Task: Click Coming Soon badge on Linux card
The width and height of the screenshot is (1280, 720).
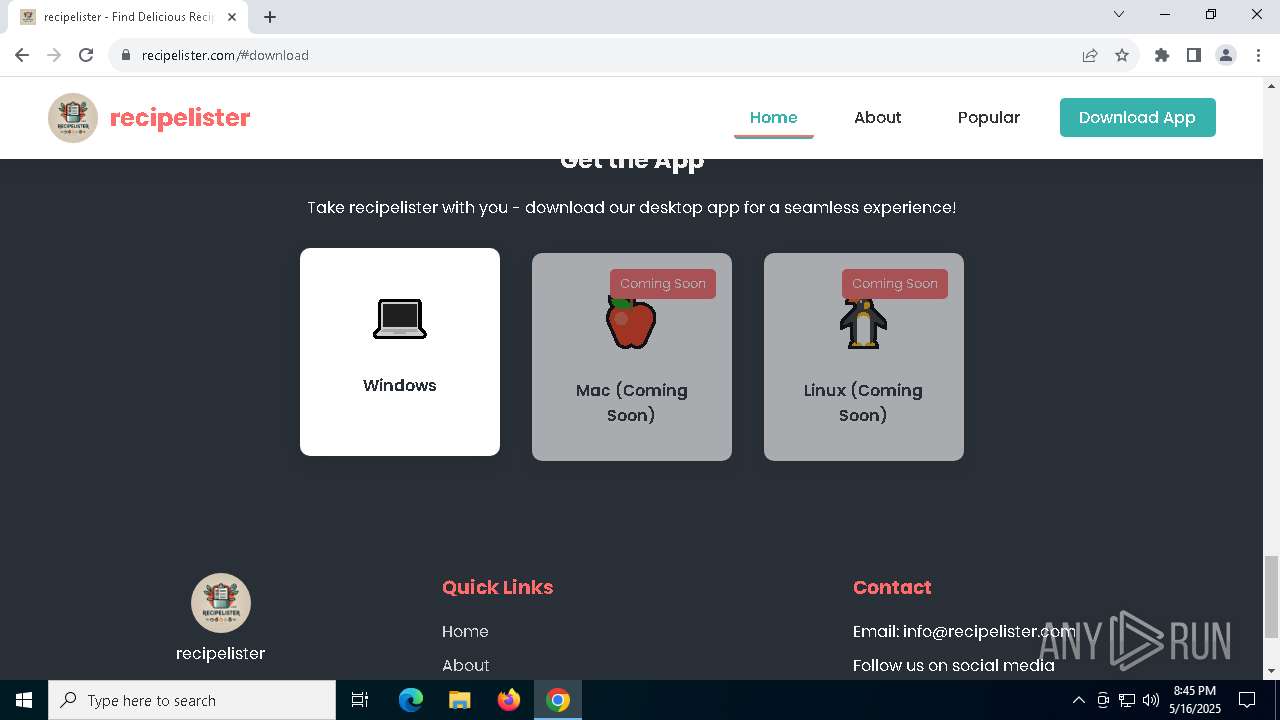Action: click(895, 284)
